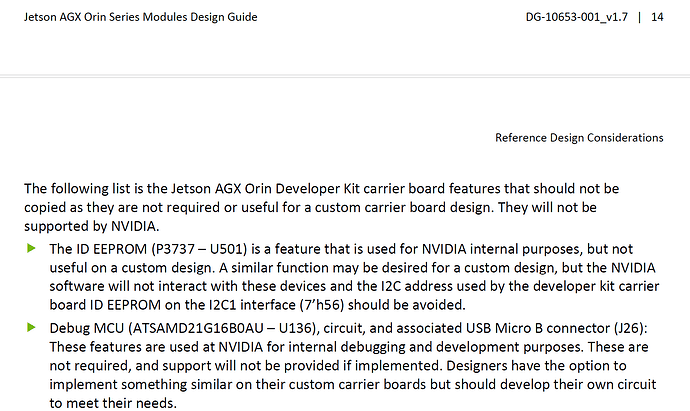The width and height of the screenshot is (690, 411).
Task: Click the Reference Design Considerations heading
Action: tap(579, 138)
